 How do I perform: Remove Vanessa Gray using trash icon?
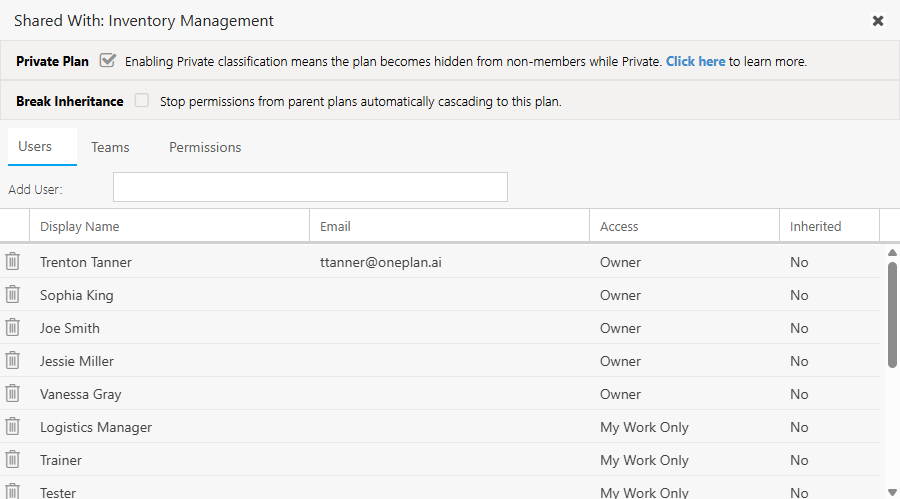click(x=13, y=393)
